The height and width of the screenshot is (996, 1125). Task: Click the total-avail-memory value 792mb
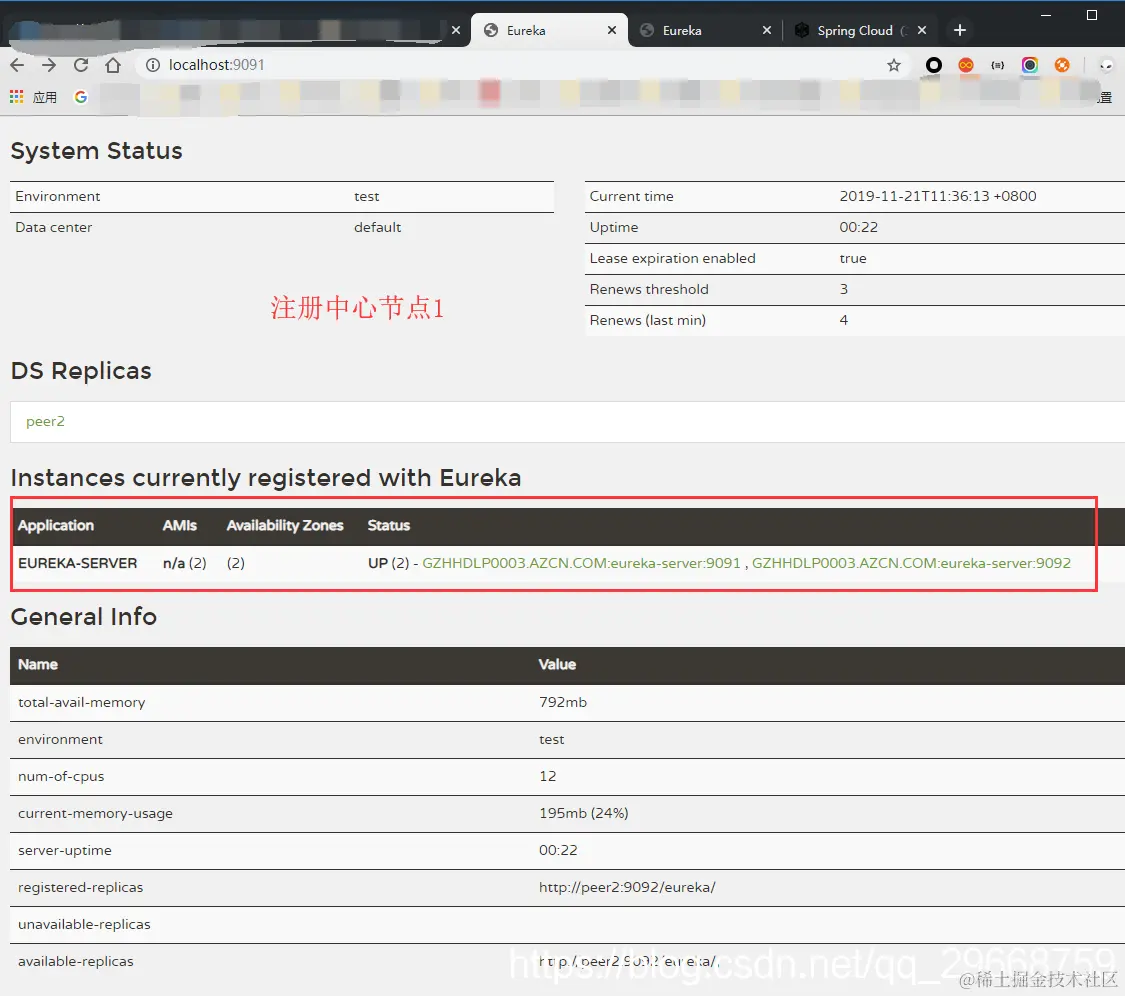point(563,703)
